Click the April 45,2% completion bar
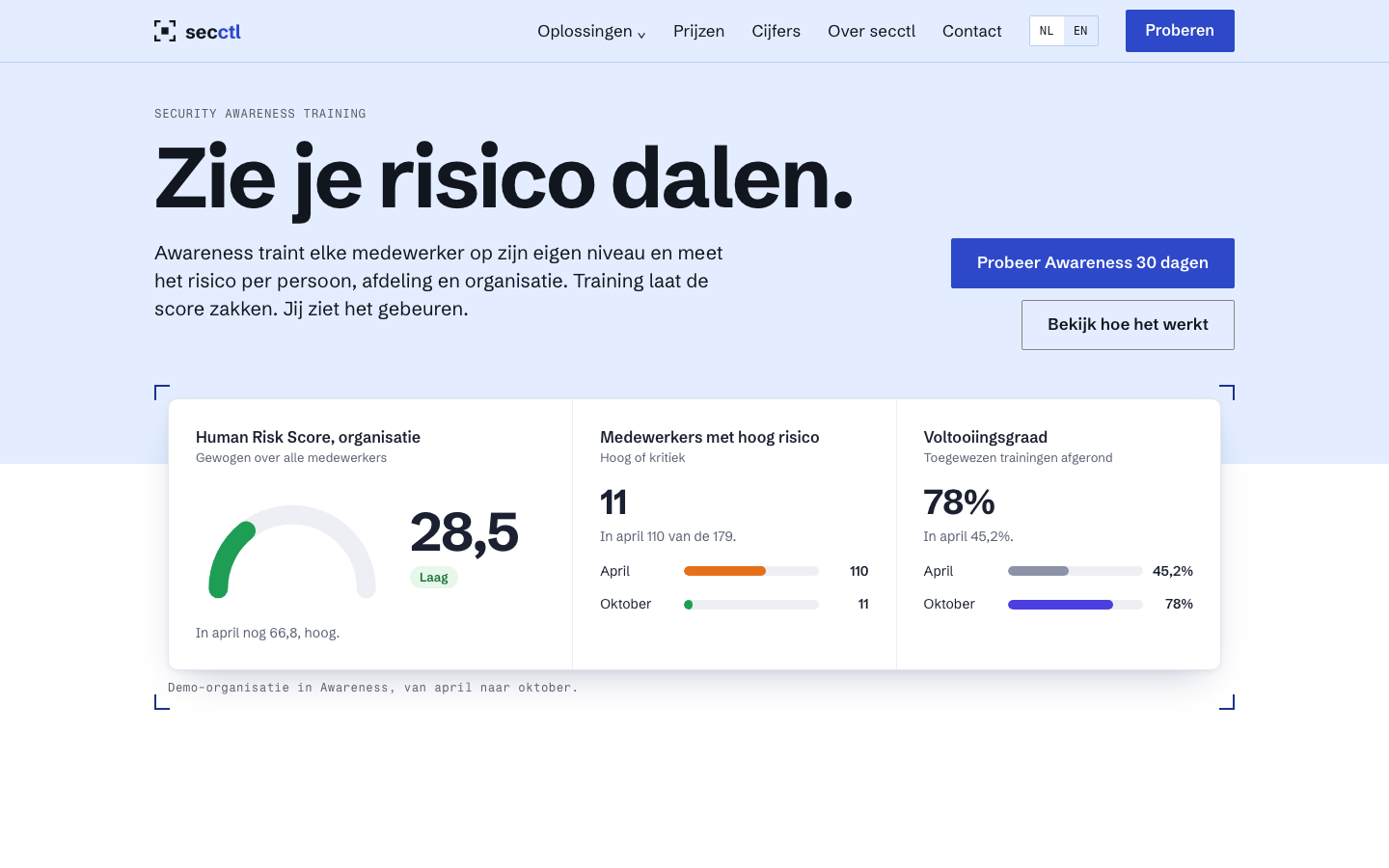 pos(1076,571)
